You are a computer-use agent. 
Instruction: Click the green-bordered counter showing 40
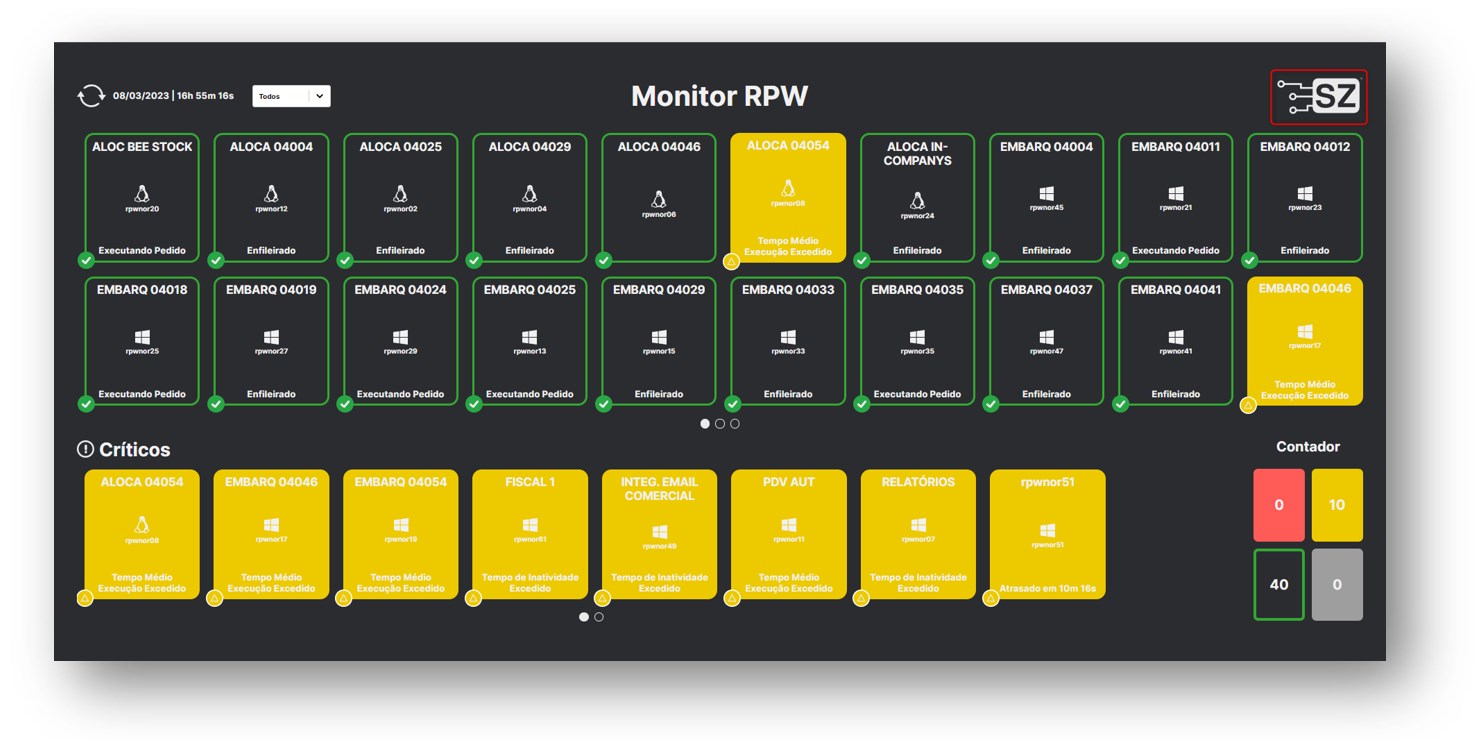coord(1278,584)
